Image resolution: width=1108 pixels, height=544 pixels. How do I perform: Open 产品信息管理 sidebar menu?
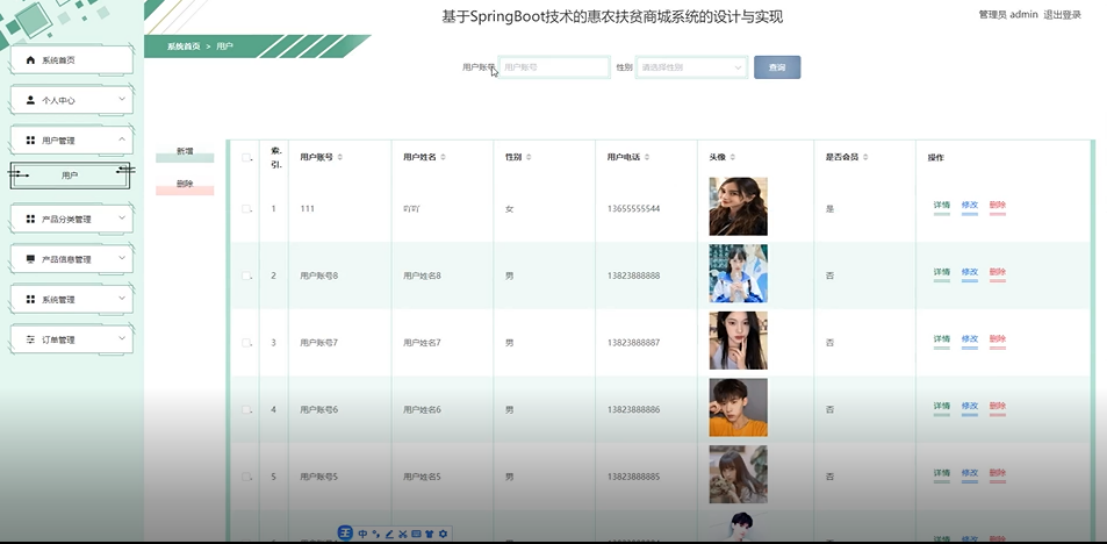pyautogui.click(x=71, y=259)
